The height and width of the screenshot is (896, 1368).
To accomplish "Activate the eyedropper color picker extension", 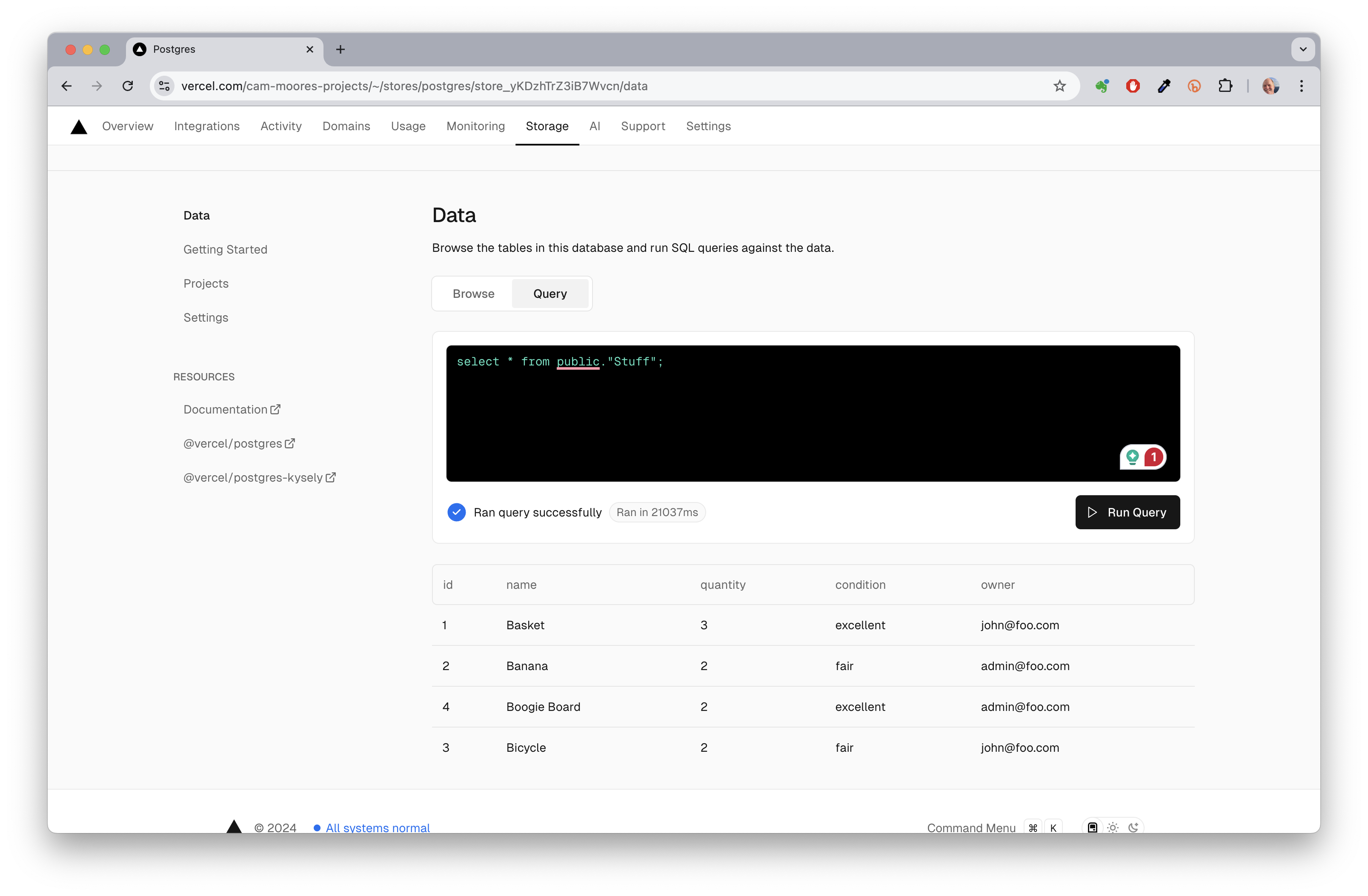I will [x=1163, y=86].
